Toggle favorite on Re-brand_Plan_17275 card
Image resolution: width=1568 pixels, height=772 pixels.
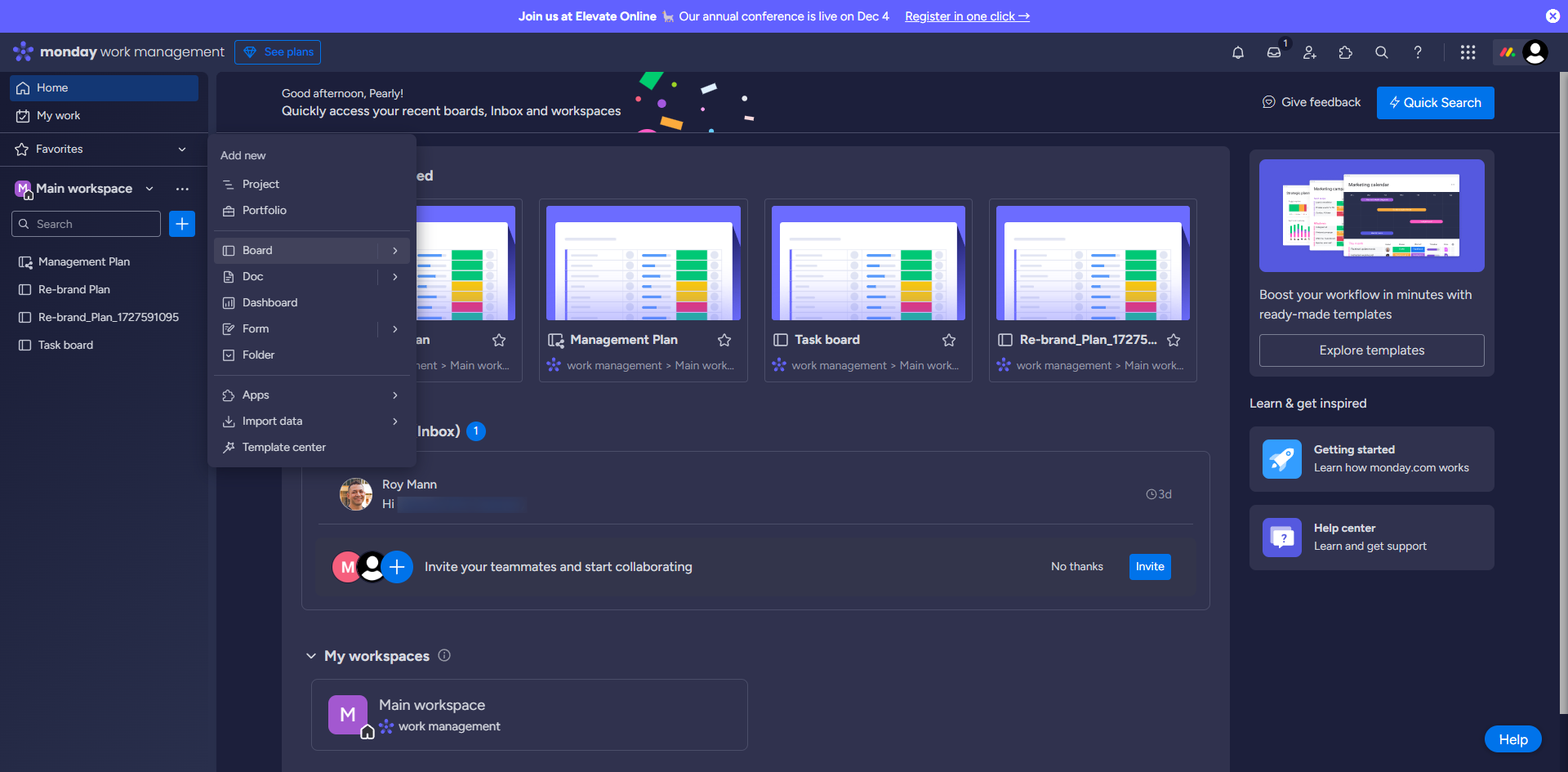pyautogui.click(x=1174, y=340)
